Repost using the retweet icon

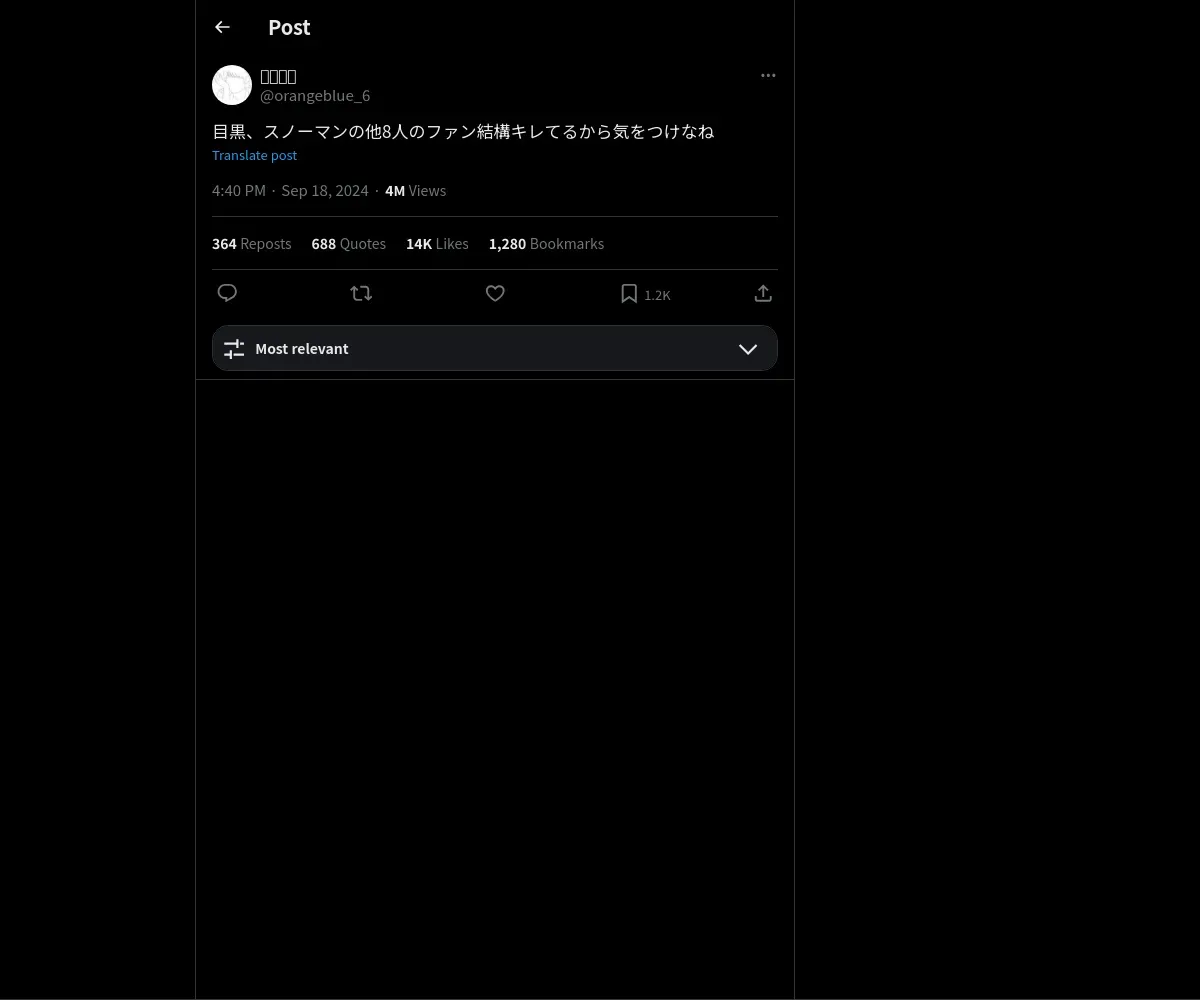[x=361, y=293]
